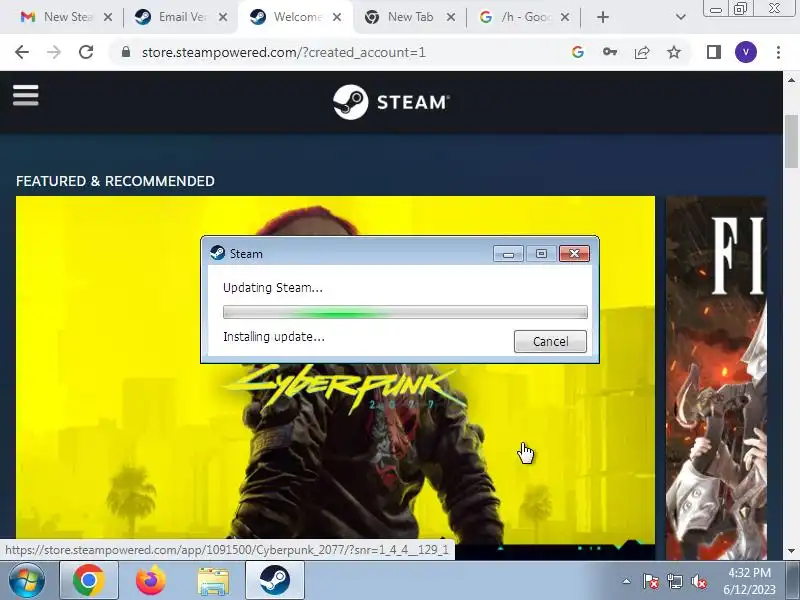Click Steam icon in updater title bar
The width and height of the screenshot is (800, 600).
pos(218,253)
